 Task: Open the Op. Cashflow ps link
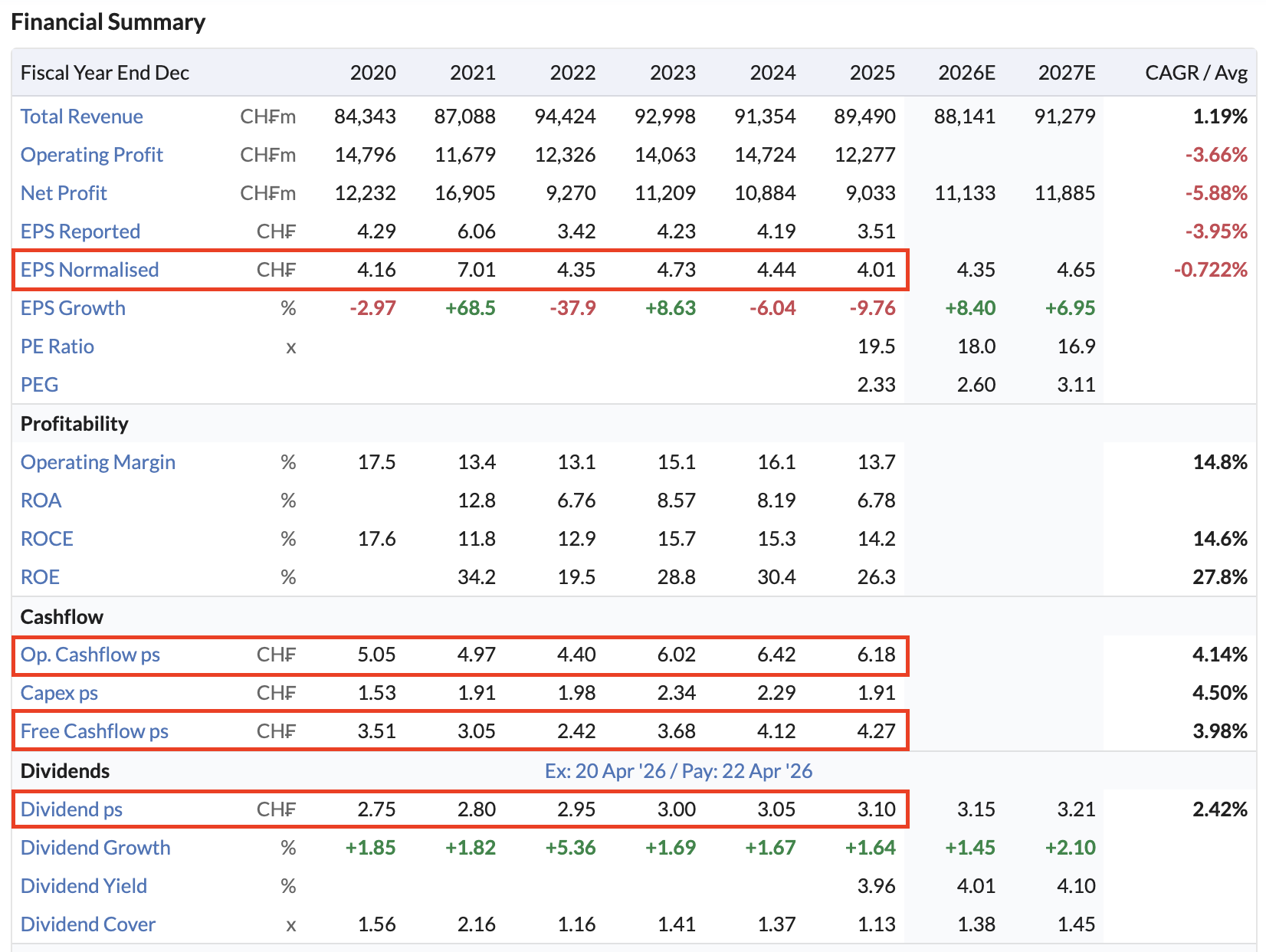[90, 655]
